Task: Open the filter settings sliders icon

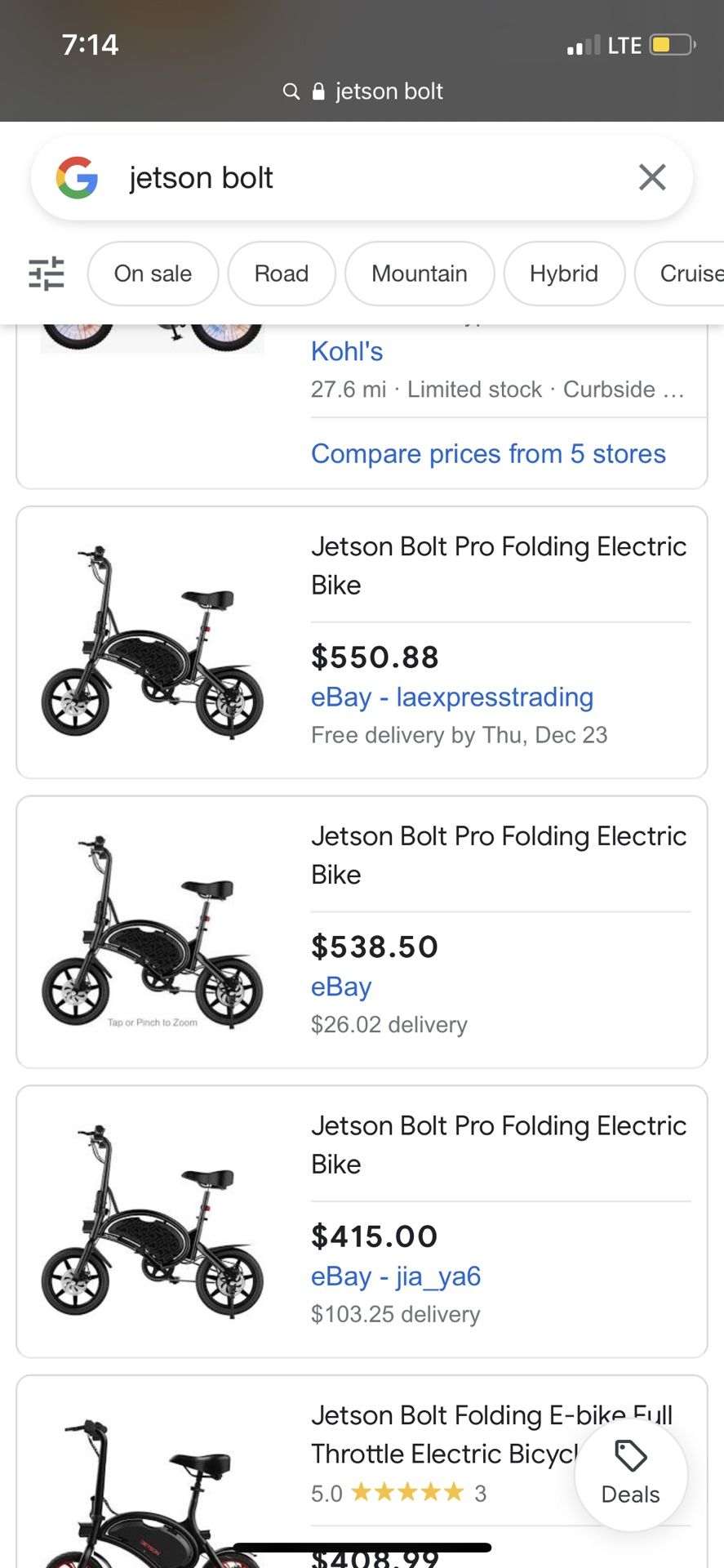Action: coord(46,274)
